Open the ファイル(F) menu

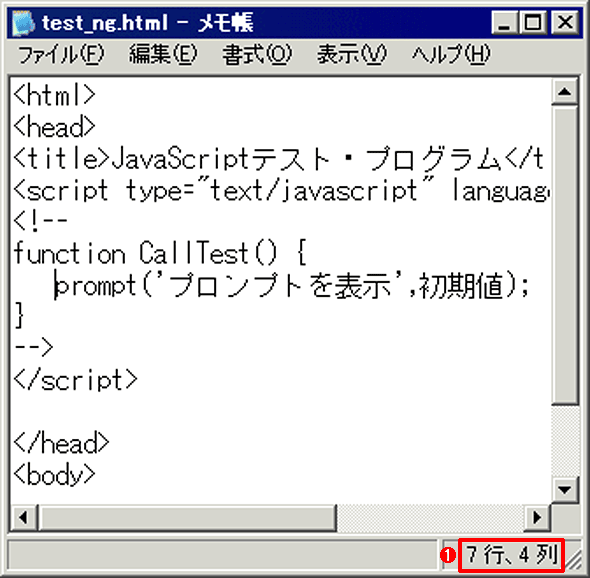tap(61, 55)
